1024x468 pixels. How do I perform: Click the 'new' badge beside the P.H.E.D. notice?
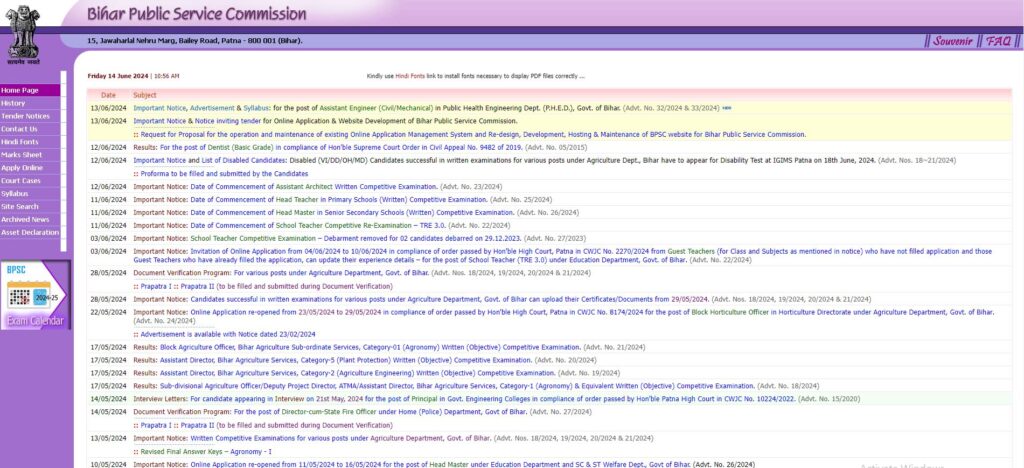tap(726, 108)
